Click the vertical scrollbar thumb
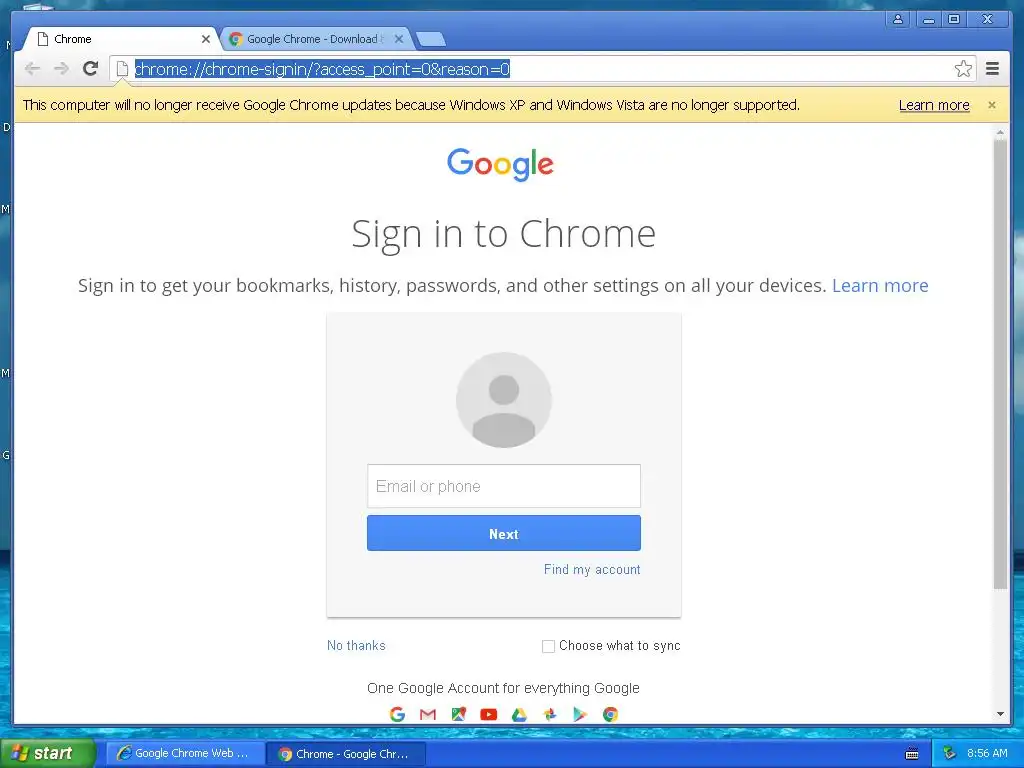This screenshot has height=768, width=1024. pyautogui.click(x=1000, y=364)
